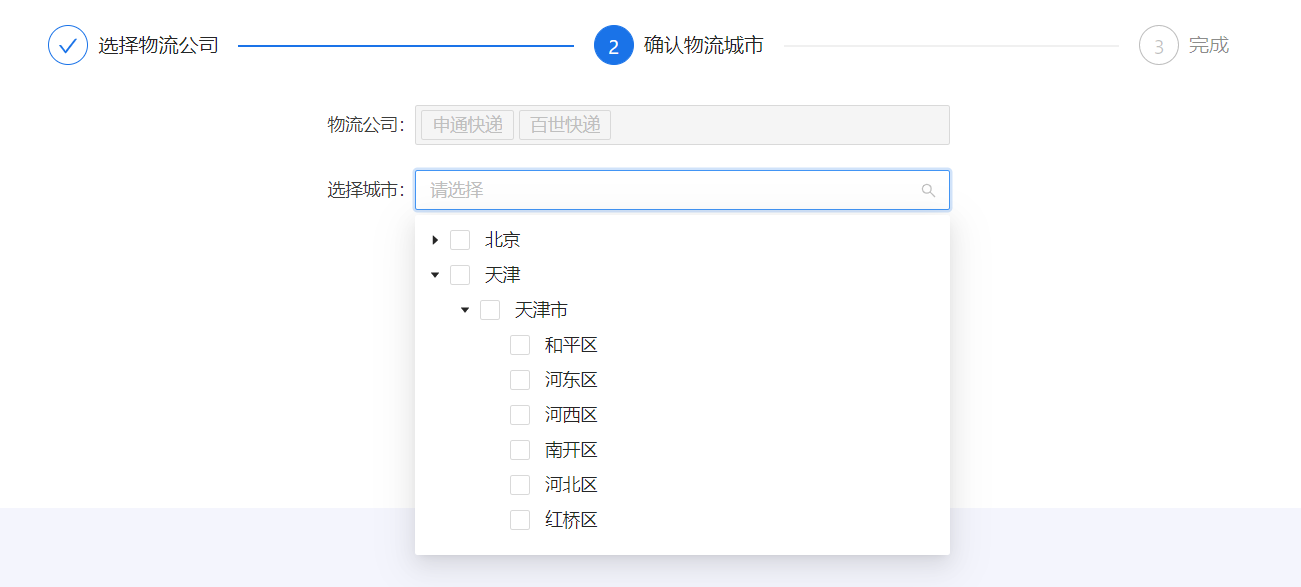This screenshot has width=1301, height=587.
Task: Click step label 确认物流城市
Action: [704, 45]
